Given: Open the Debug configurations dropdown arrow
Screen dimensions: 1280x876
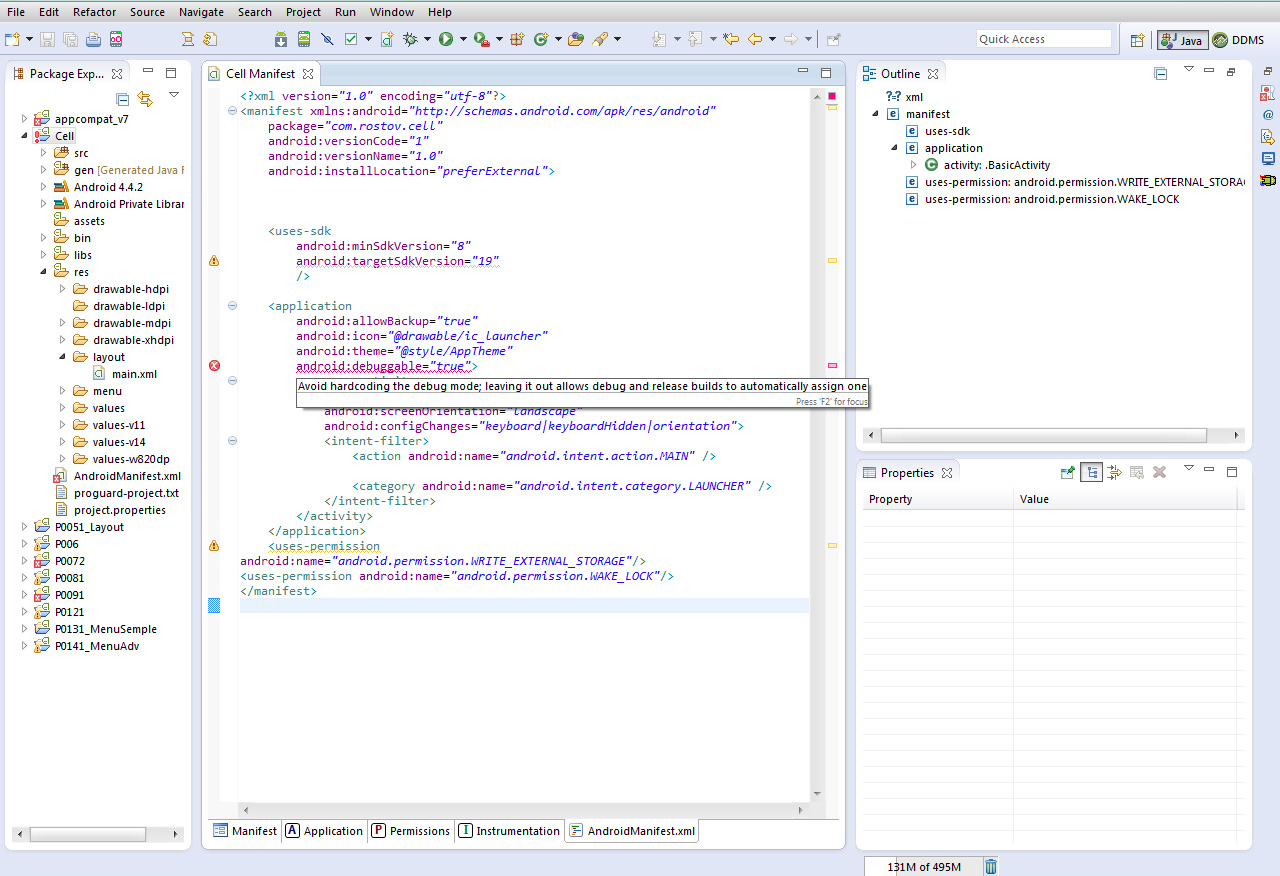Looking at the screenshot, I should pyautogui.click(x=427, y=39).
